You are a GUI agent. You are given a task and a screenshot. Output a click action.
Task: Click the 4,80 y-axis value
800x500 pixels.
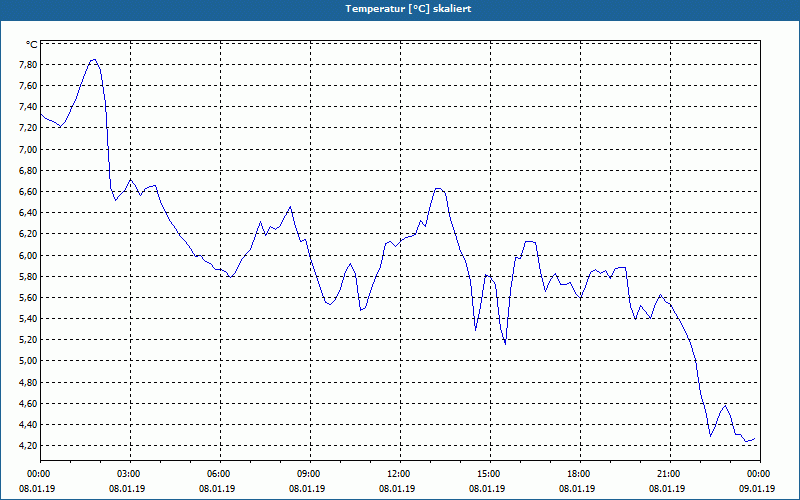tap(28, 382)
